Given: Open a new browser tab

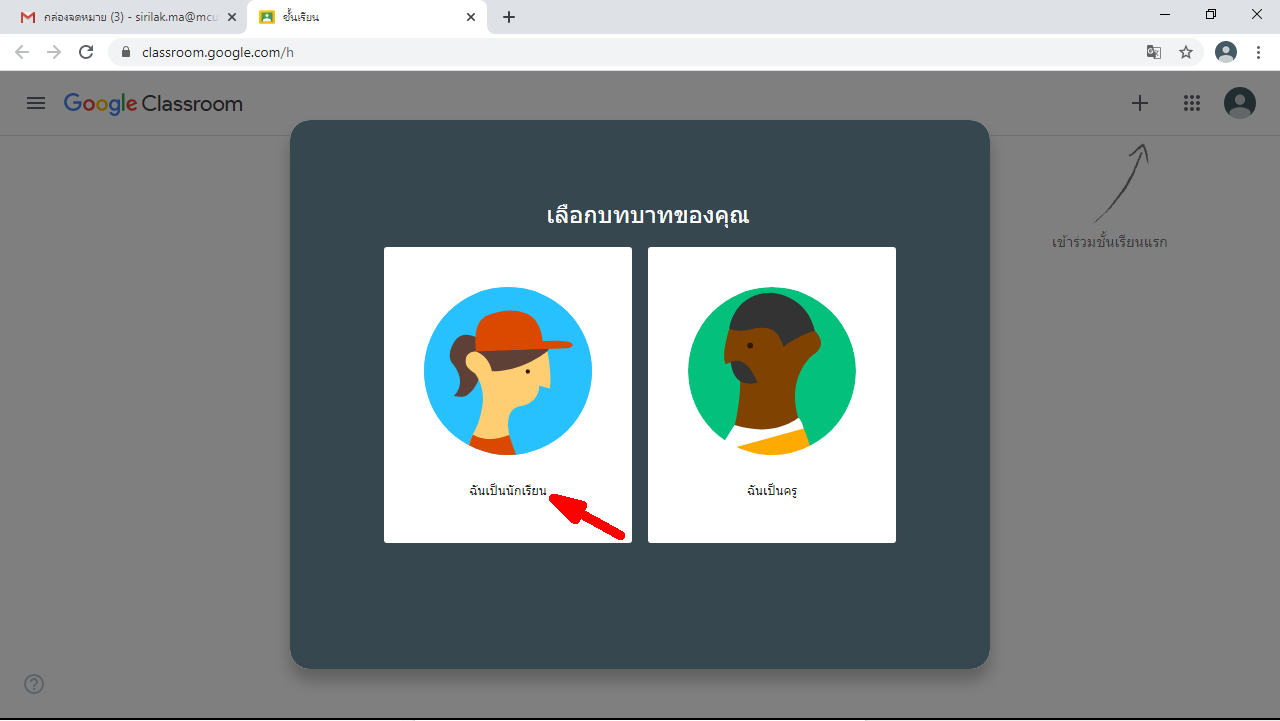Looking at the screenshot, I should [509, 17].
